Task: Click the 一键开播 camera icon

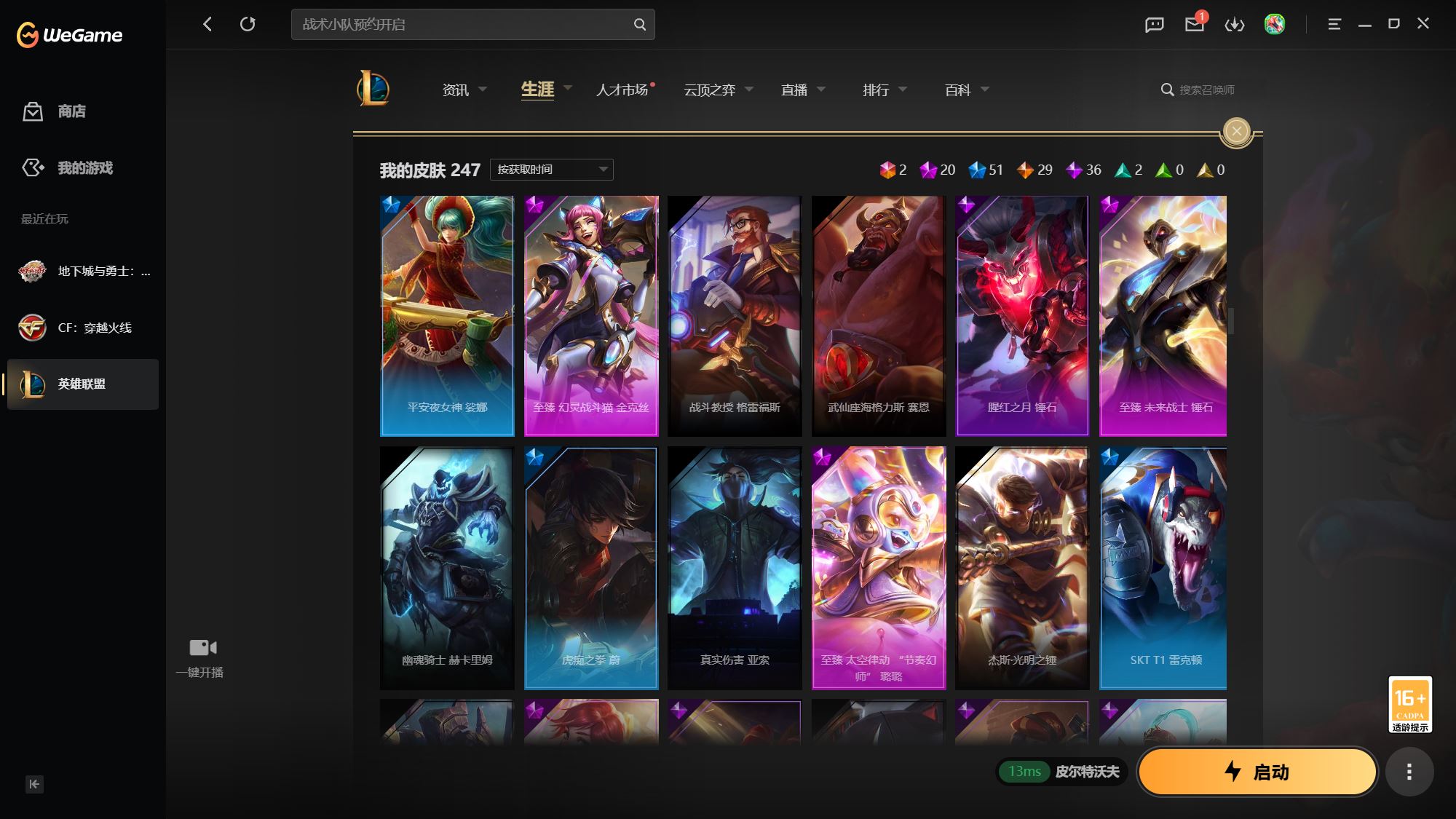Action: tap(203, 647)
